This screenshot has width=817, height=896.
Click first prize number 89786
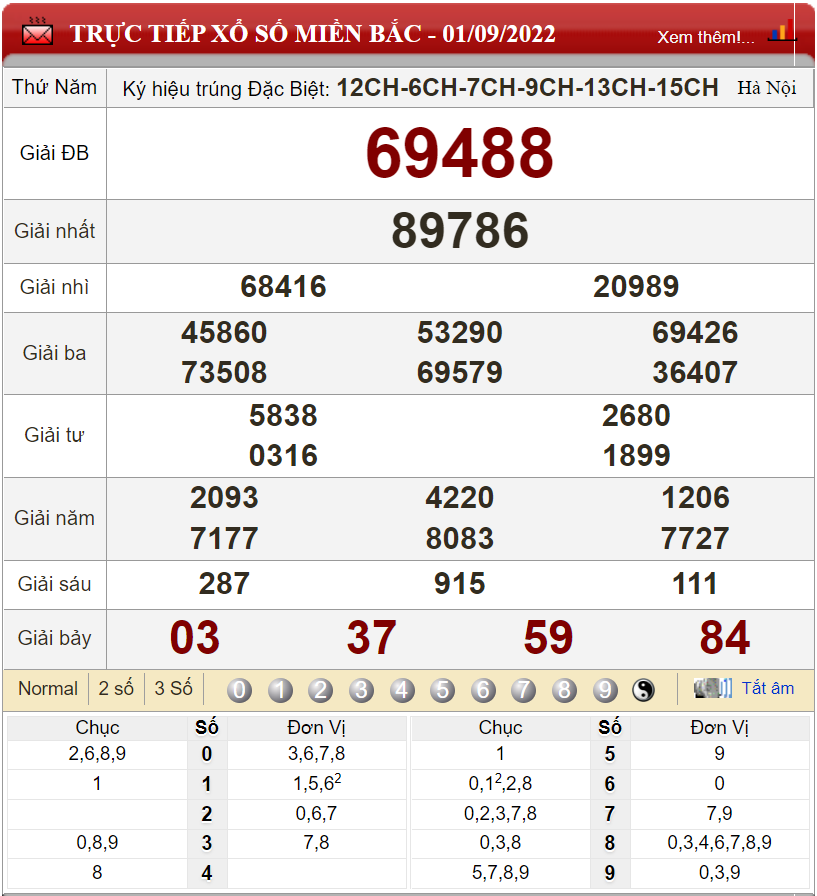(x=460, y=231)
